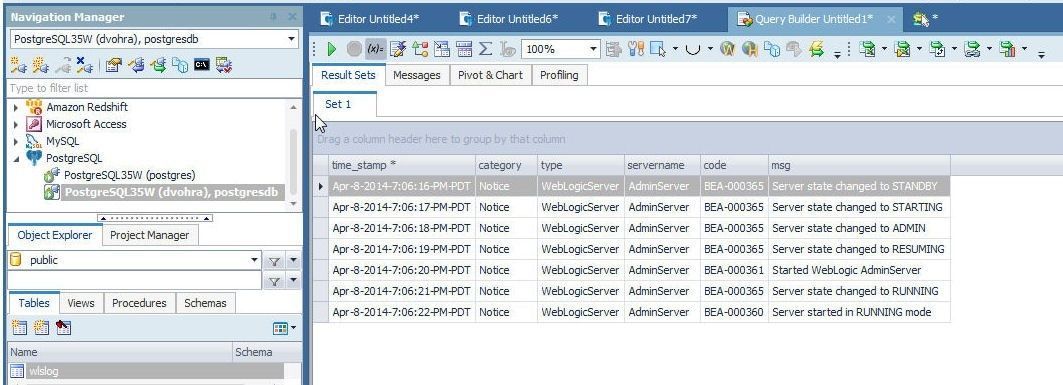
Task: Switch to Editor Untitled4* tab
Action: (x=371, y=19)
